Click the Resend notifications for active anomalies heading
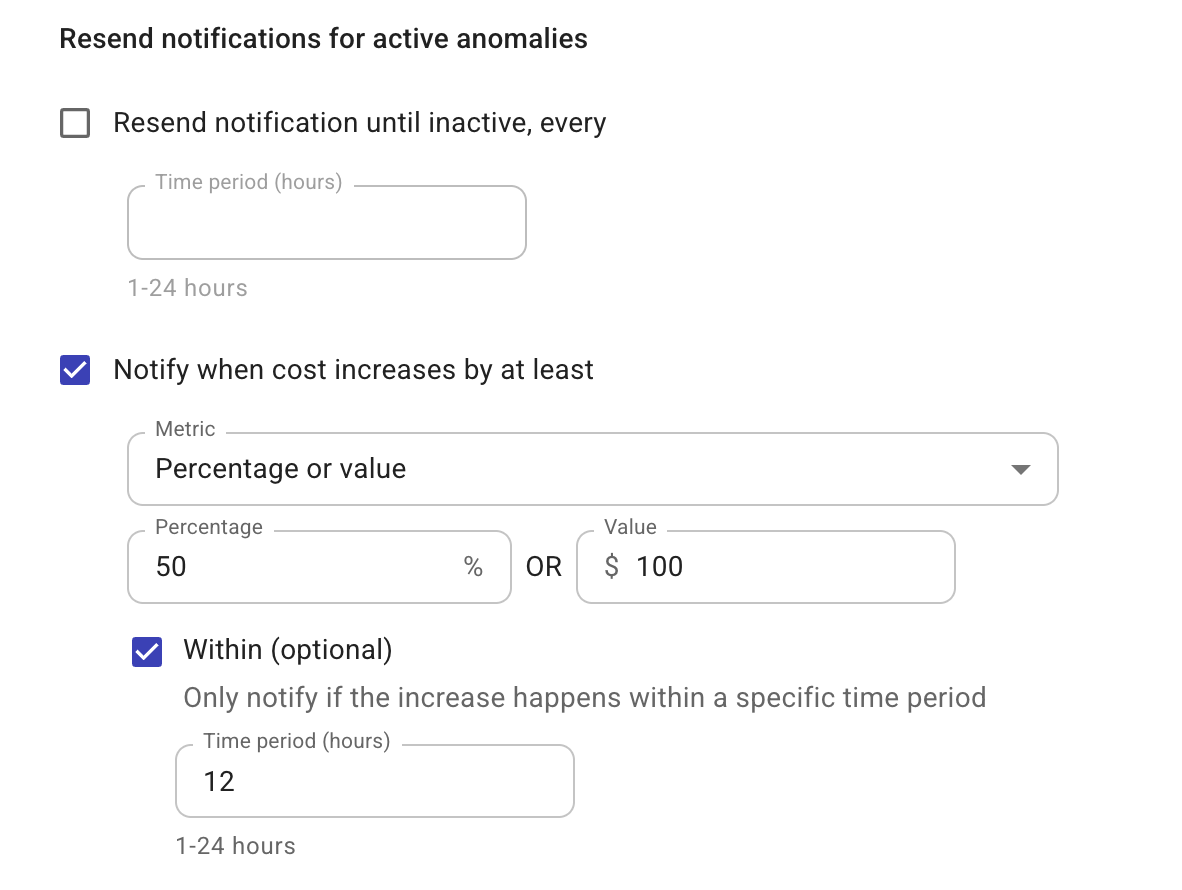This screenshot has width=1182, height=890. [324, 38]
